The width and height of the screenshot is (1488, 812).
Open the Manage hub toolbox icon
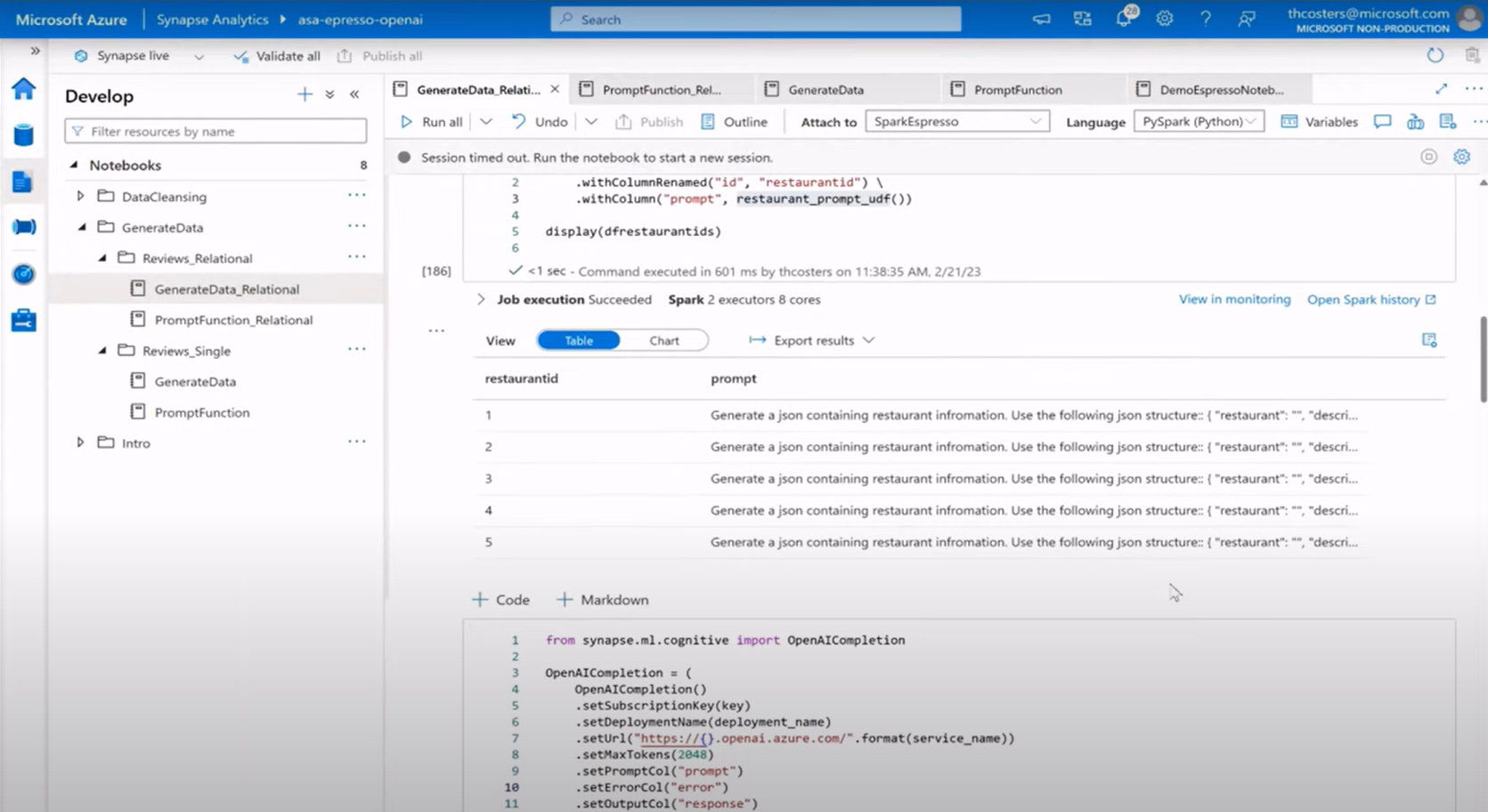coord(23,320)
